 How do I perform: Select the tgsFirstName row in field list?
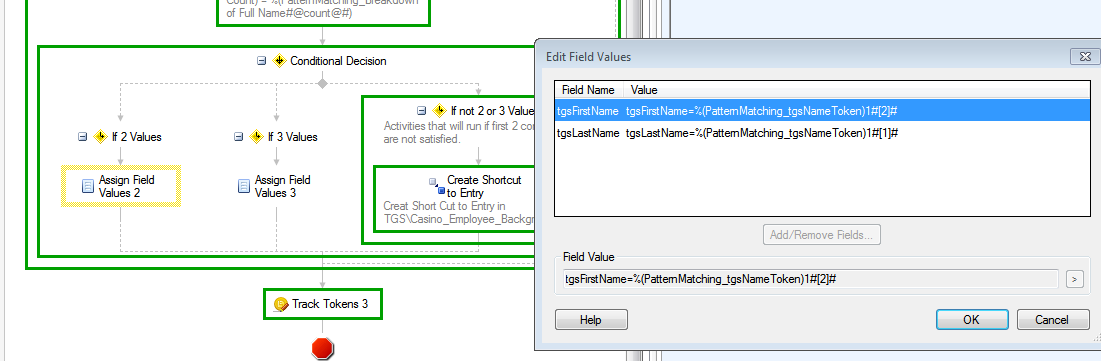coord(822,111)
